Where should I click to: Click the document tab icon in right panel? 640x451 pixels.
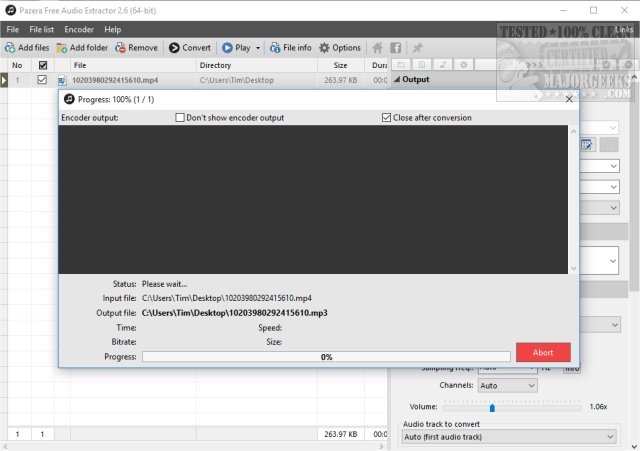point(422,64)
